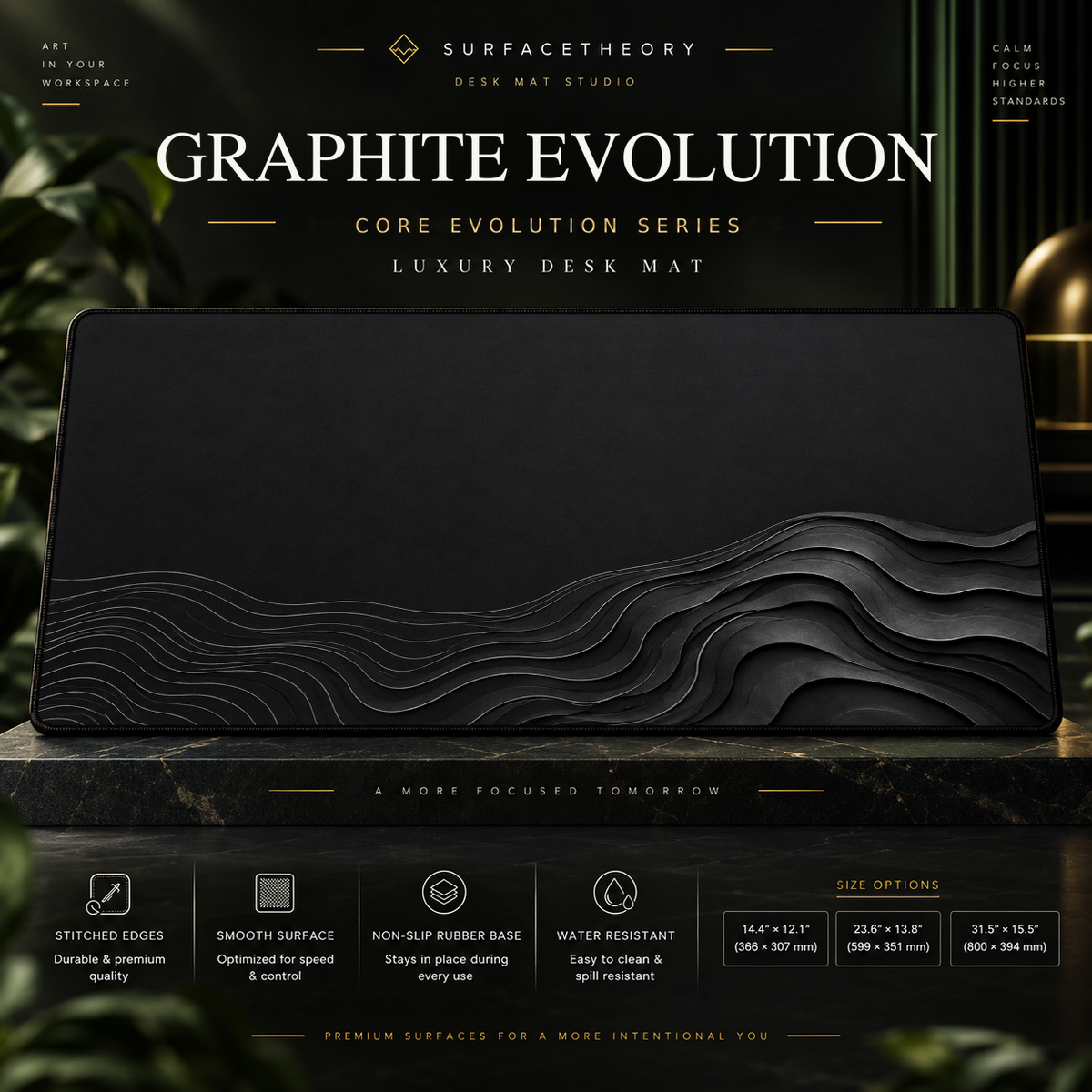Click the LUXURY DESK MAT text

pyautogui.click(x=549, y=267)
